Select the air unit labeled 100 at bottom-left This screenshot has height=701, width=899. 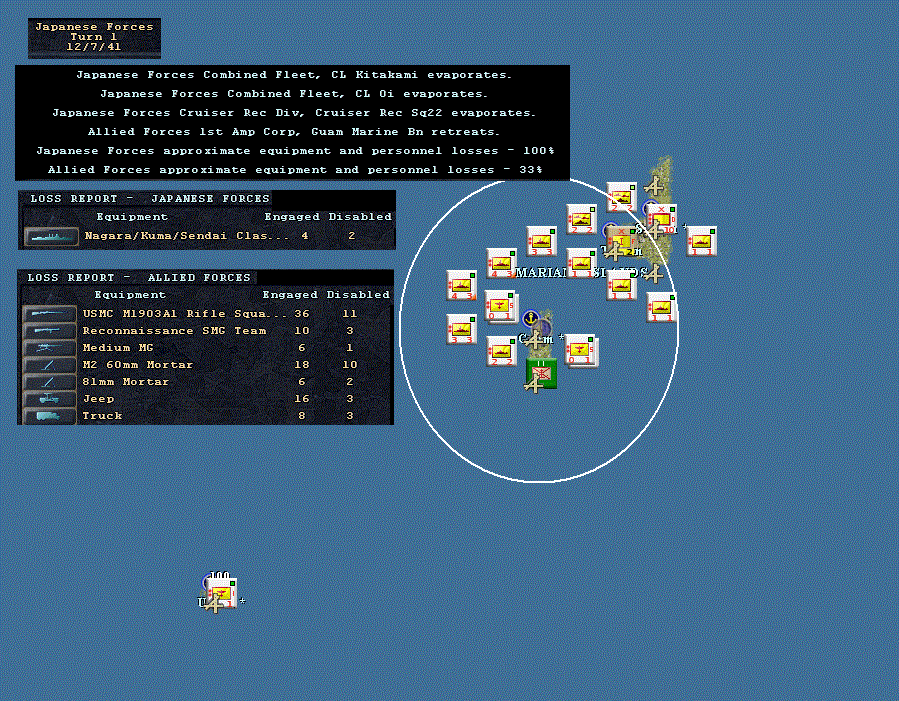pos(221,593)
